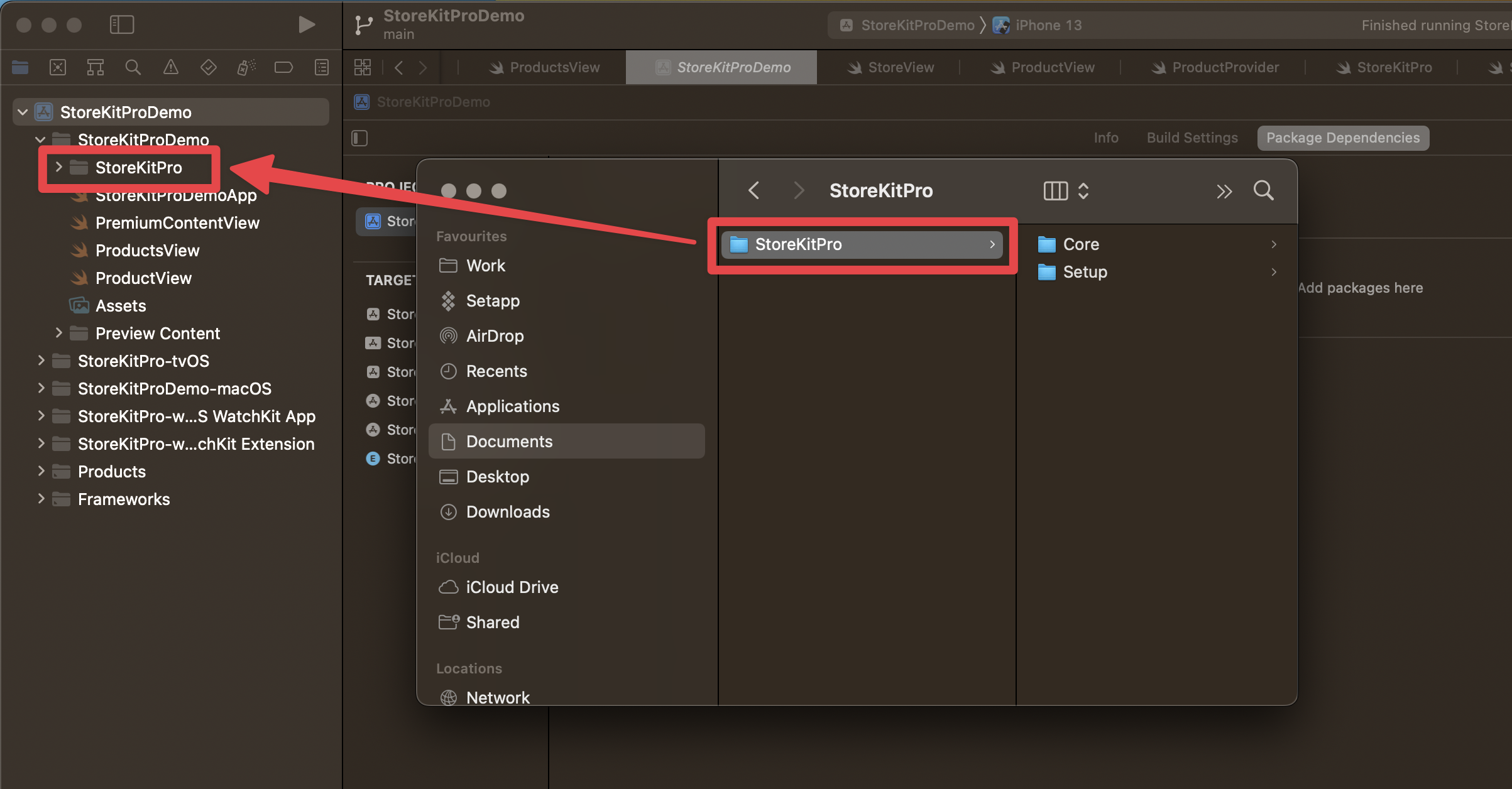Open the Issue navigator warning icon
Screen dimensions: 1512x789
171,67
